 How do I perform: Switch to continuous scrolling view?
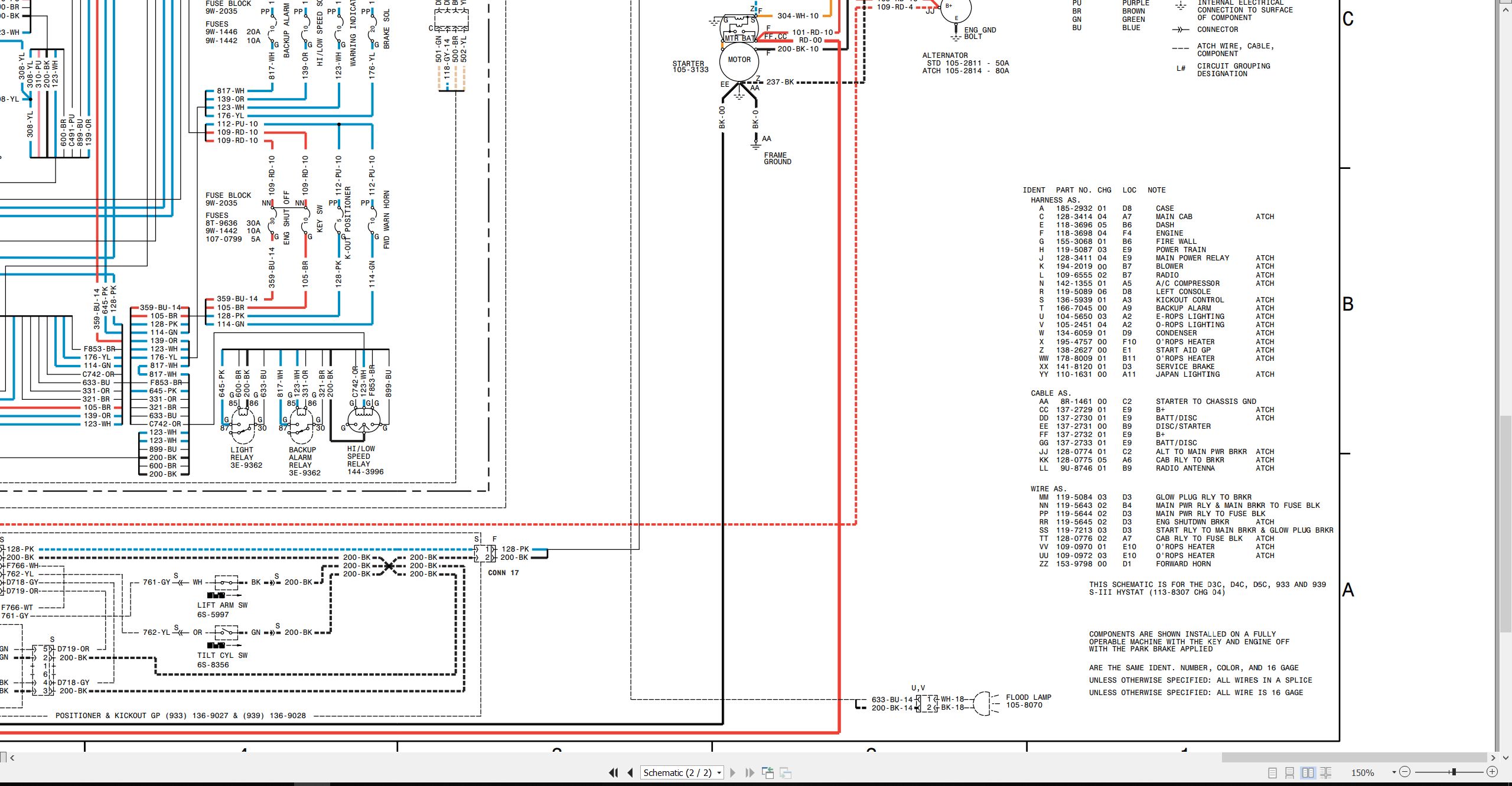click(x=1290, y=772)
